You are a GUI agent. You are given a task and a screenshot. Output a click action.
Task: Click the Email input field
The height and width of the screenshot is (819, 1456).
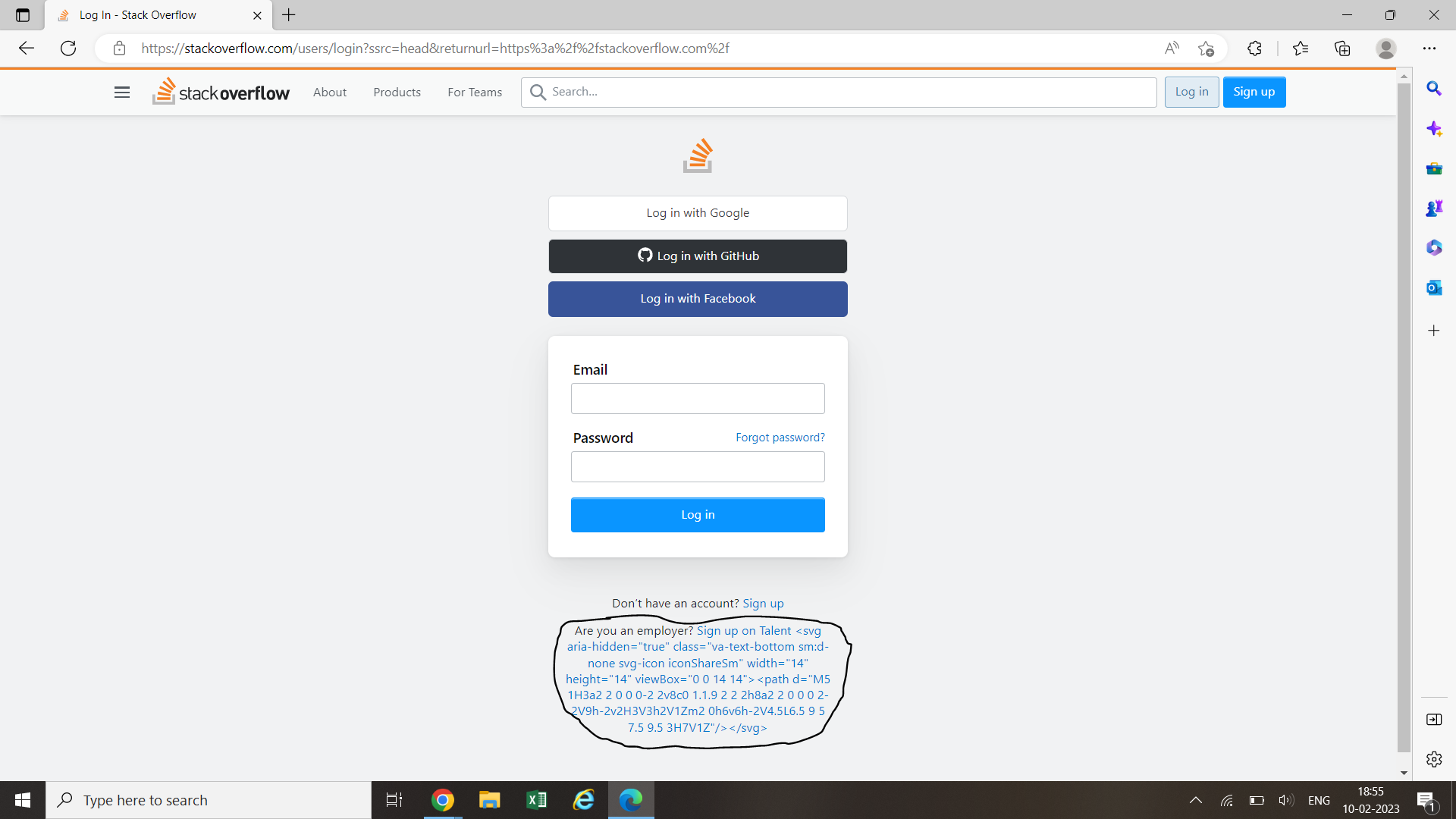click(x=697, y=398)
